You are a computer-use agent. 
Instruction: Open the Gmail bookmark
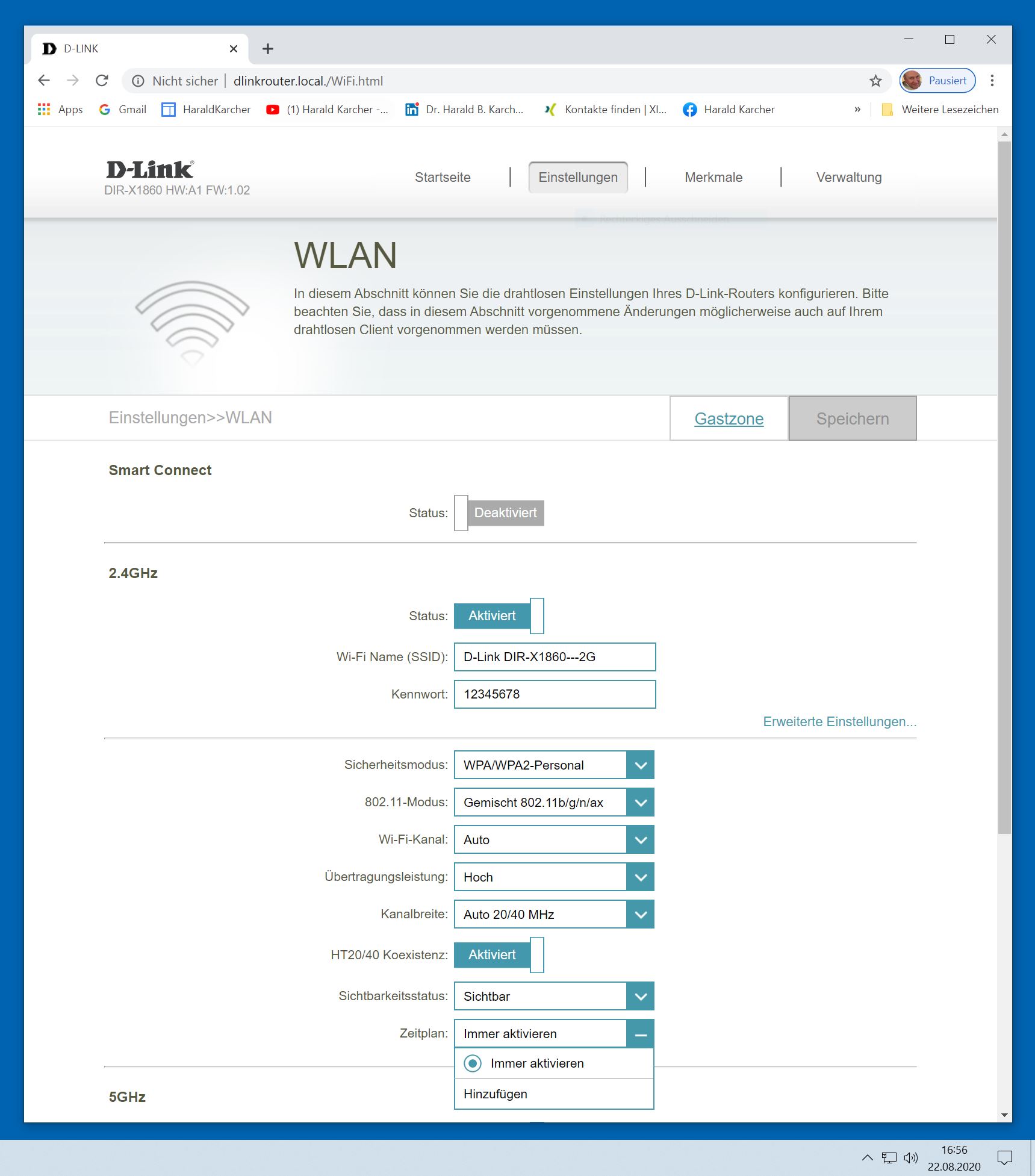tap(123, 110)
